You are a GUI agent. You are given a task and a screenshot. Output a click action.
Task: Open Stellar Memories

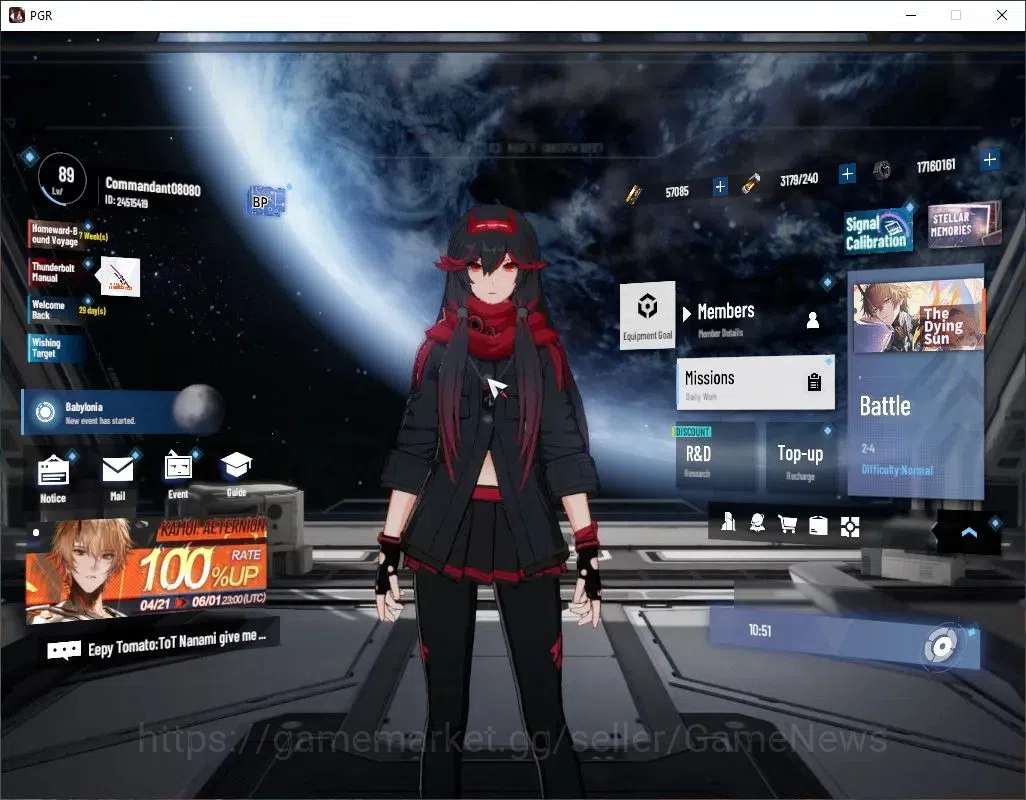click(x=963, y=224)
